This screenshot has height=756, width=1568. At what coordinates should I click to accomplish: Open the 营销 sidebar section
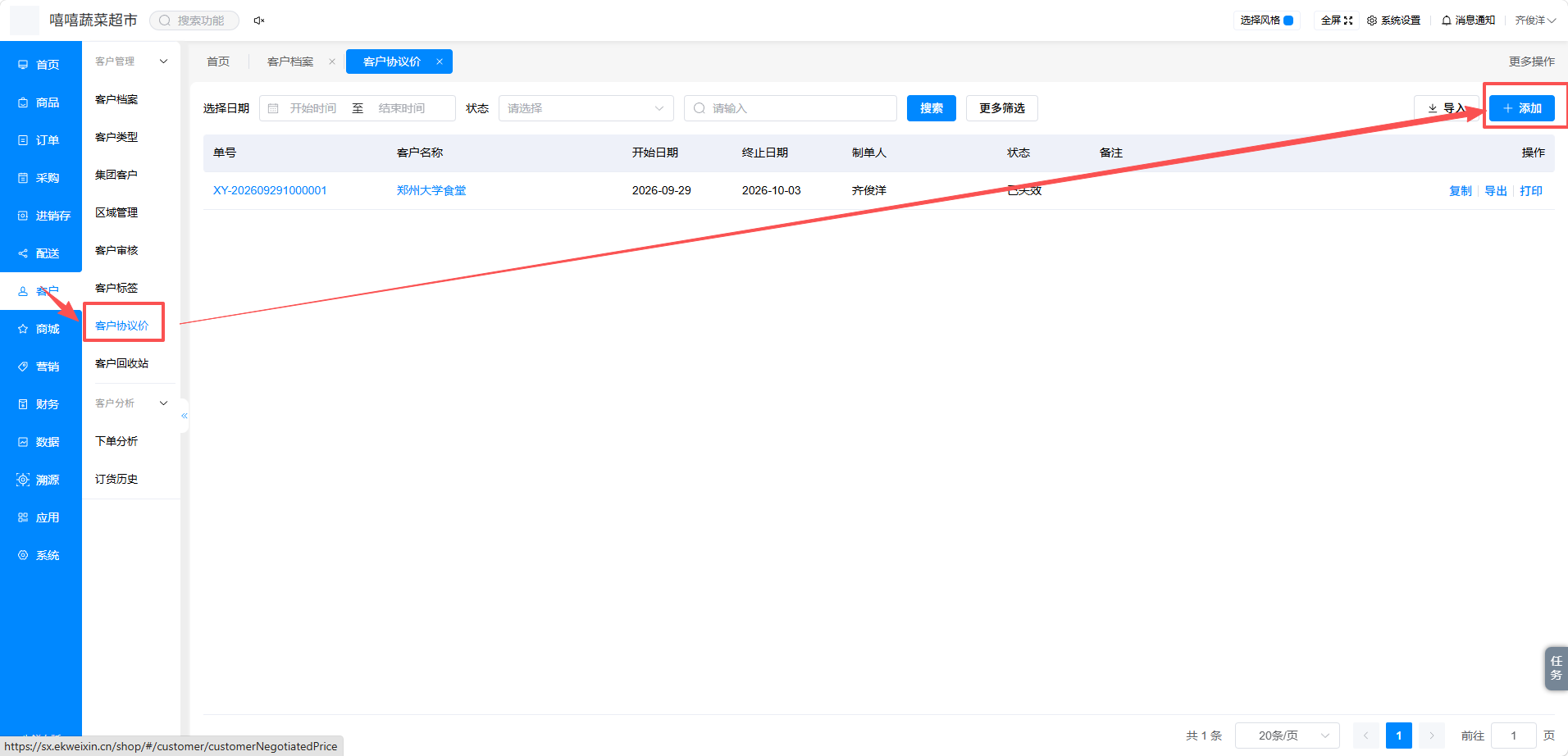coord(39,367)
